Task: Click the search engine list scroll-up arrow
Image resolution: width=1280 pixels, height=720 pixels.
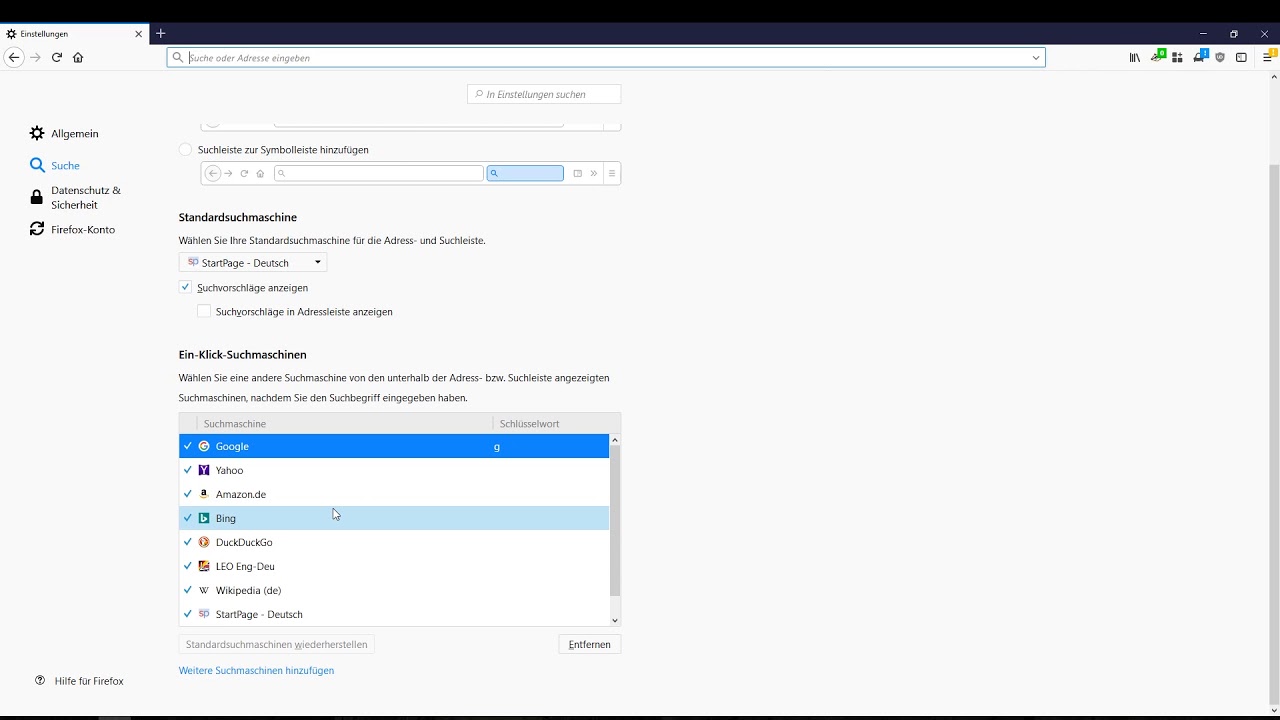Action: click(615, 440)
